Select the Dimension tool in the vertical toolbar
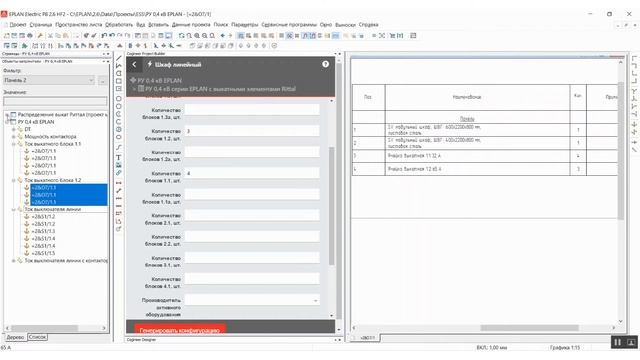The width and height of the screenshot is (640, 360). tap(119, 183)
